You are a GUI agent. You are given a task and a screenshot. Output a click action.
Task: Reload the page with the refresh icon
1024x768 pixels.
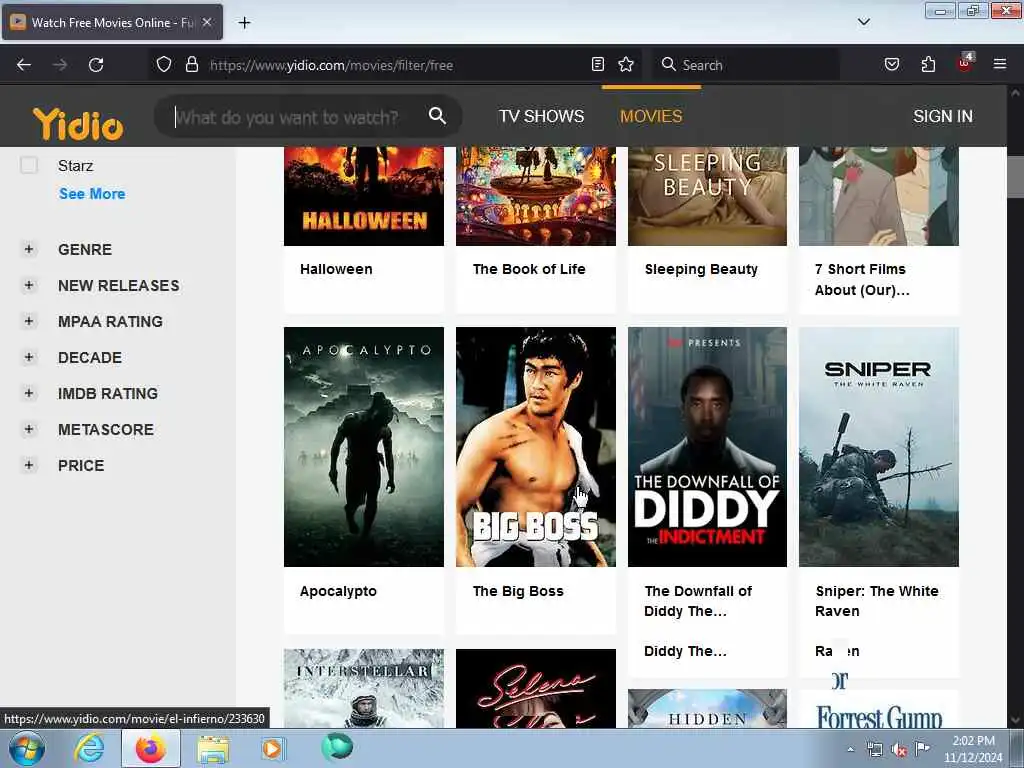96,65
